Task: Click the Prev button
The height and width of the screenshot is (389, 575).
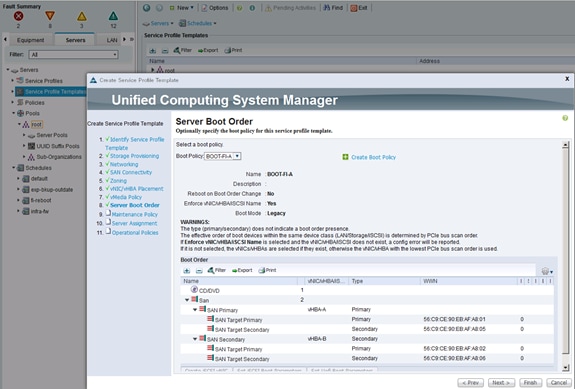Action: coord(470,383)
